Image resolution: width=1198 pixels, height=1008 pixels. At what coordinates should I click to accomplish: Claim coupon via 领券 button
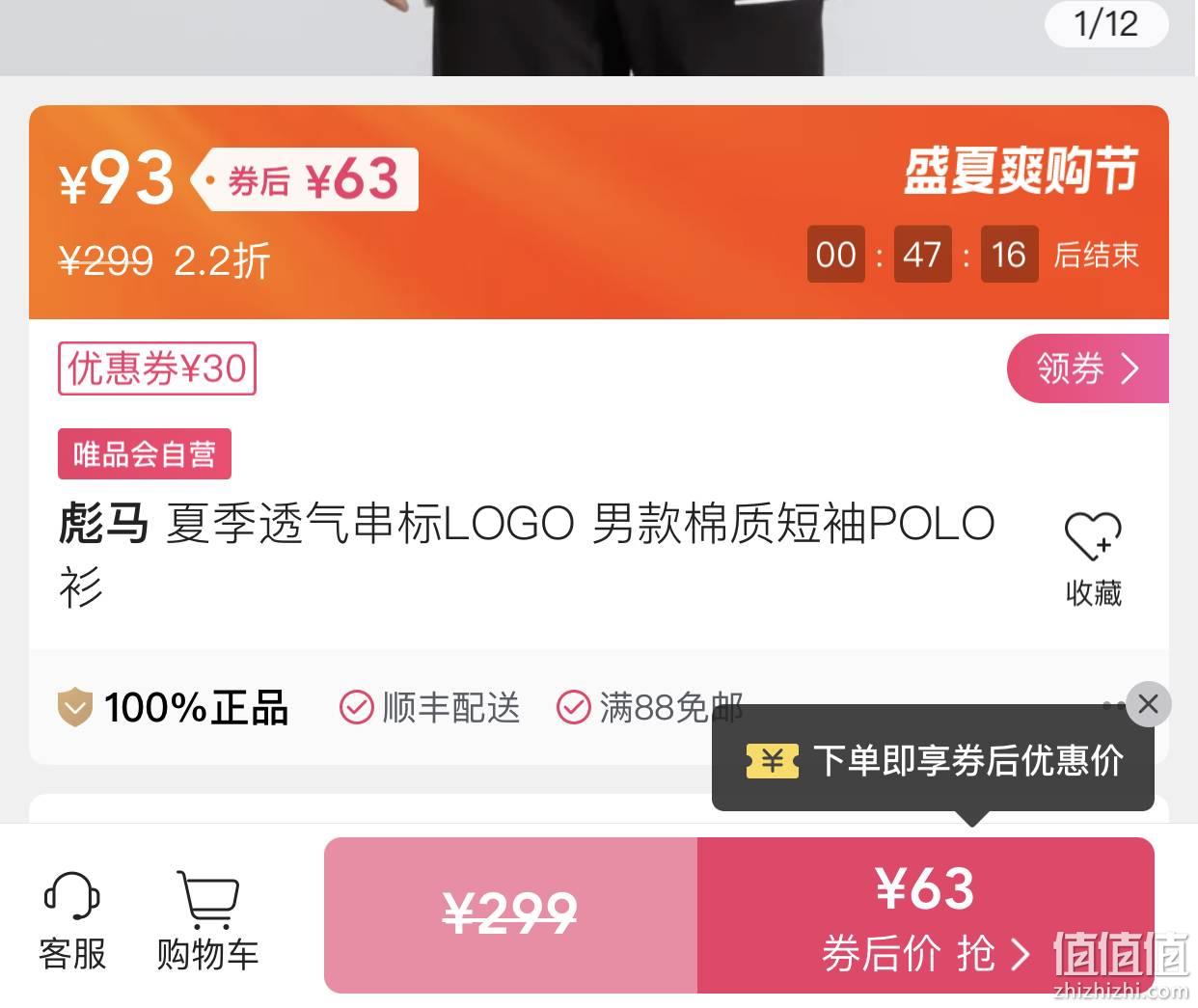[x=1088, y=368]
